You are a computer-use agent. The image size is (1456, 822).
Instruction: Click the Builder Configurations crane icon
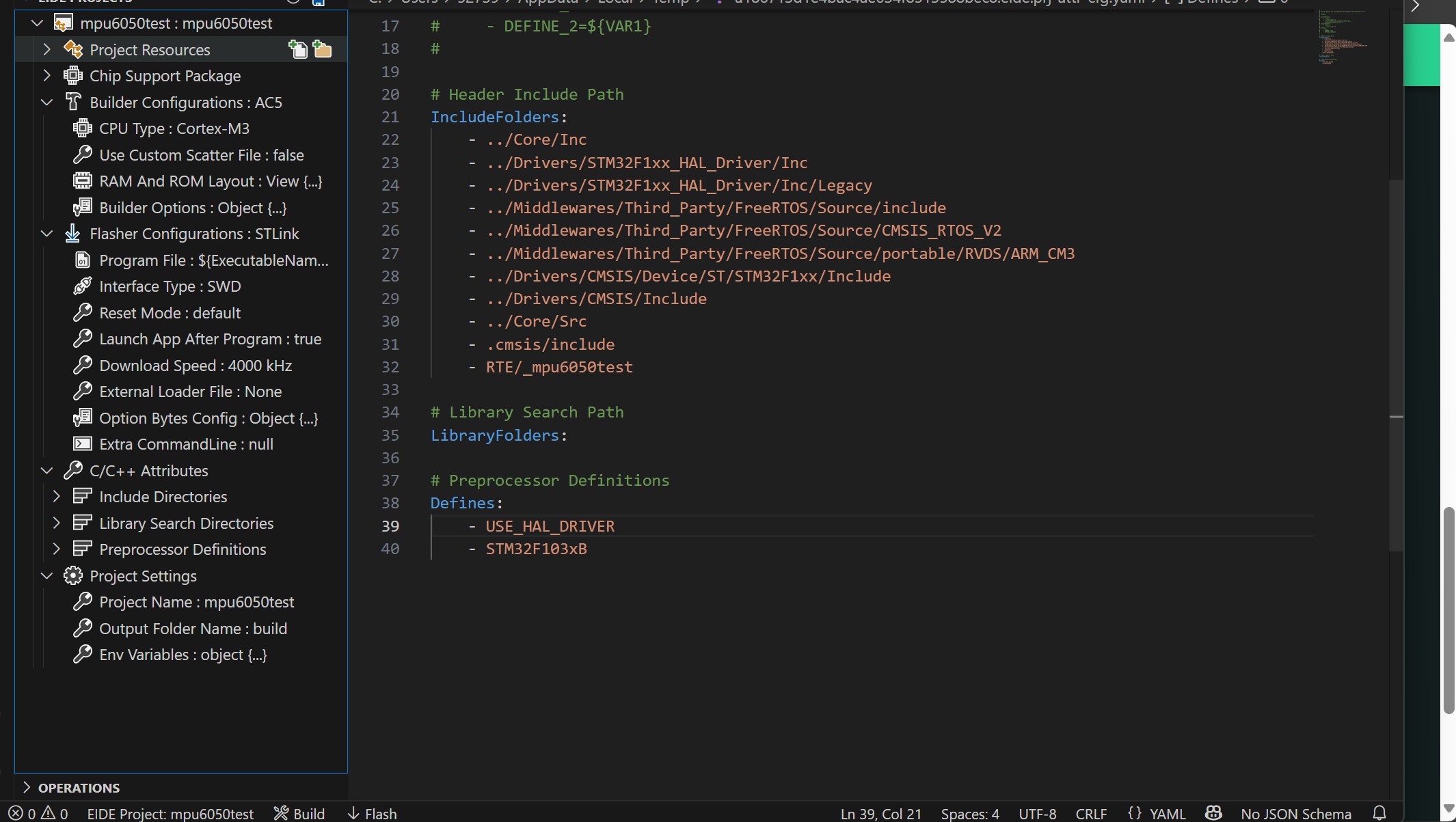tap(73, 102)
